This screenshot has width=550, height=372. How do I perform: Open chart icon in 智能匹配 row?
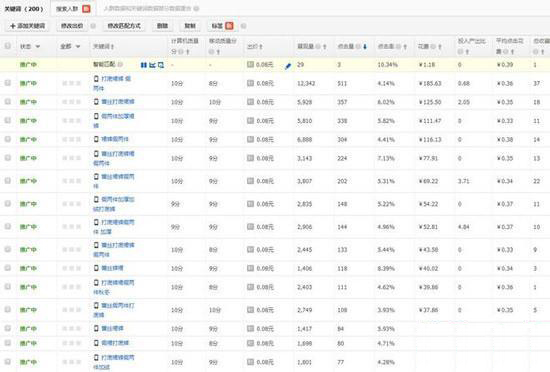point(152,65)
